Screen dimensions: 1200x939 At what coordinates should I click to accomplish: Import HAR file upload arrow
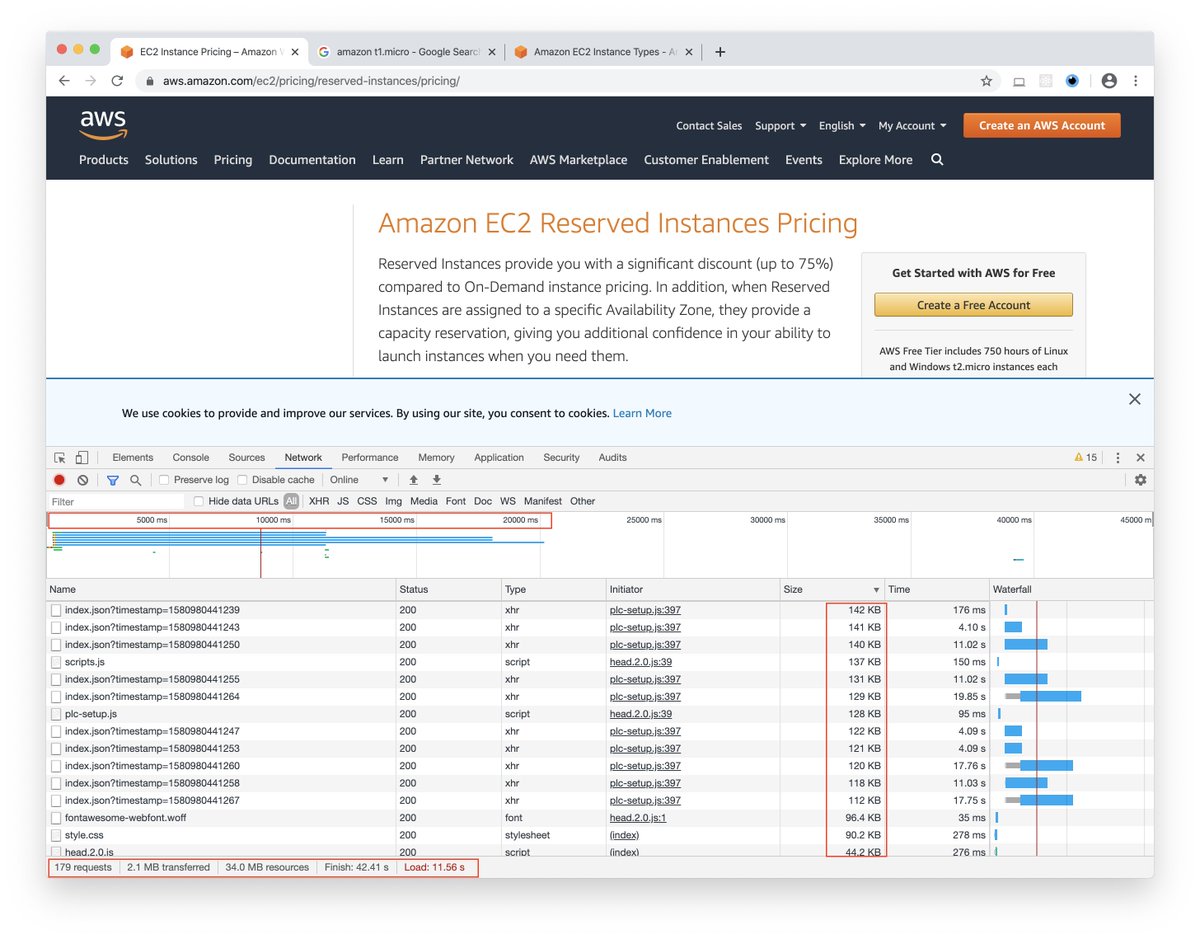pos(414,480)
